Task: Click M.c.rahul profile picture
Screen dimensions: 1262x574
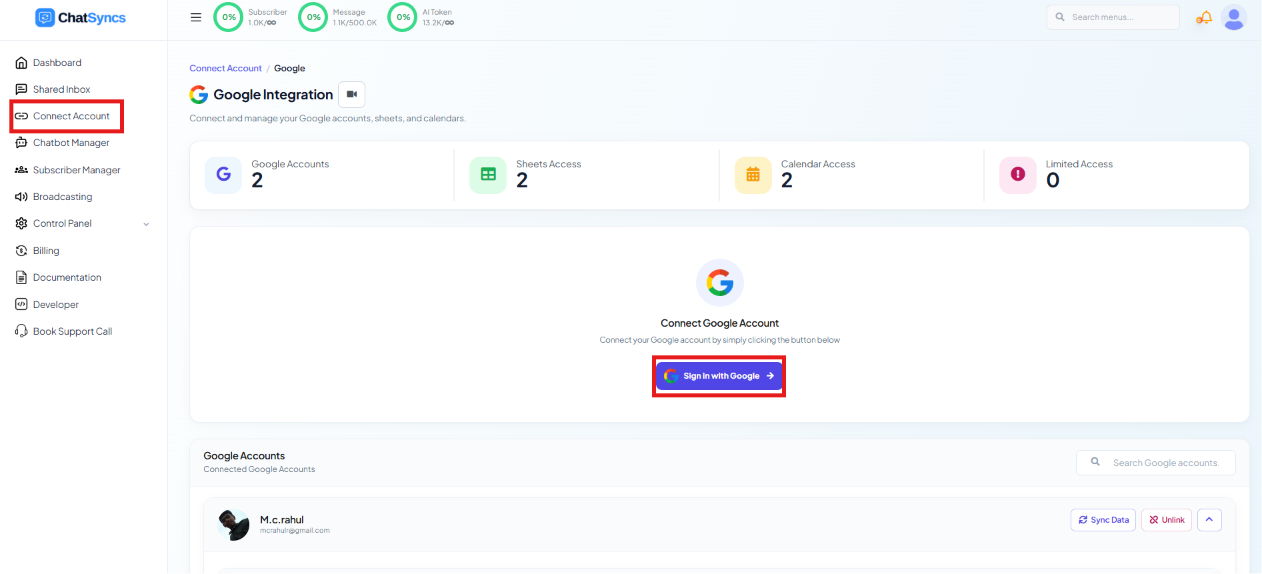Action: (x=233, y=524)
